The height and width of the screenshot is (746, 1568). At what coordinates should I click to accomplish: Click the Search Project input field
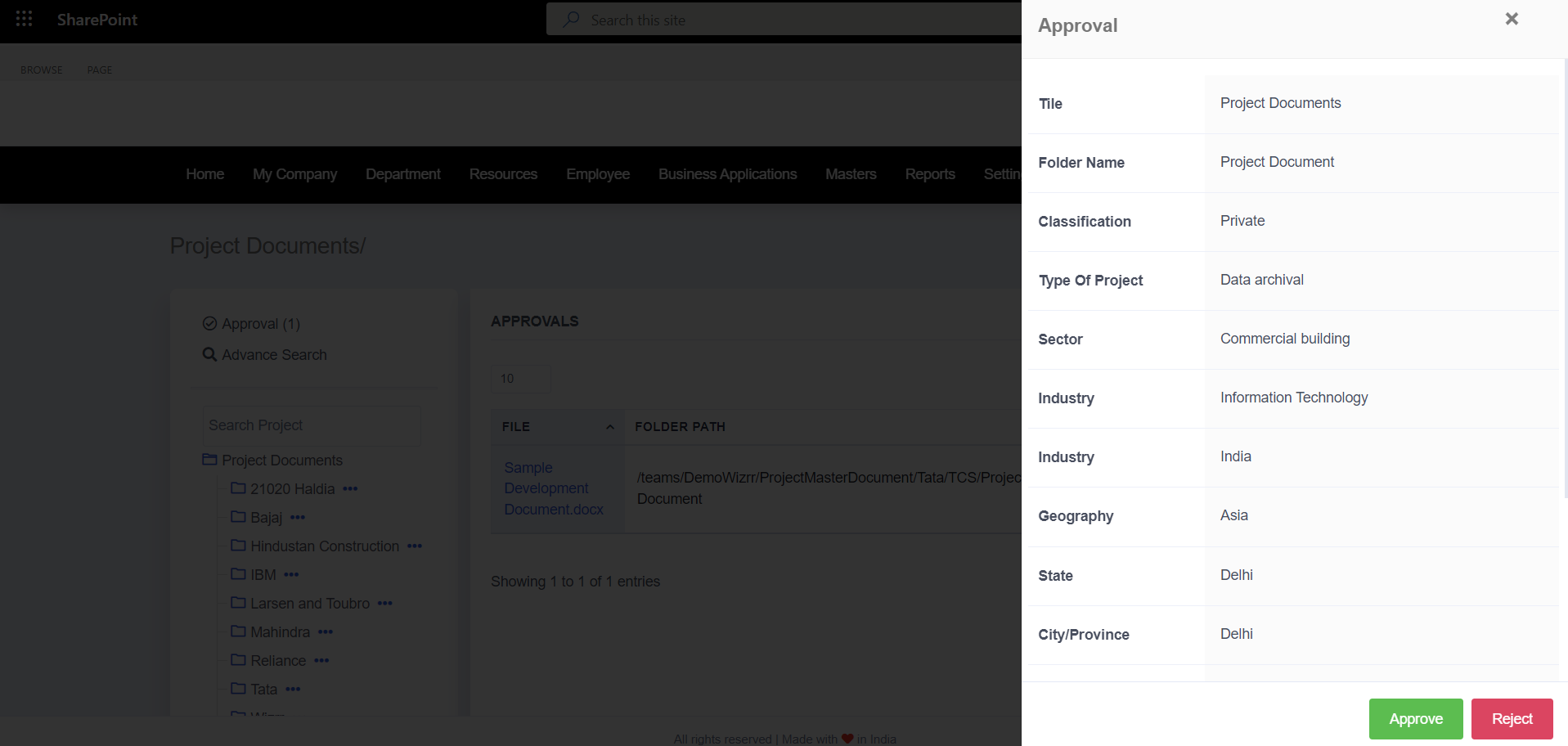(x=312, y=425)
